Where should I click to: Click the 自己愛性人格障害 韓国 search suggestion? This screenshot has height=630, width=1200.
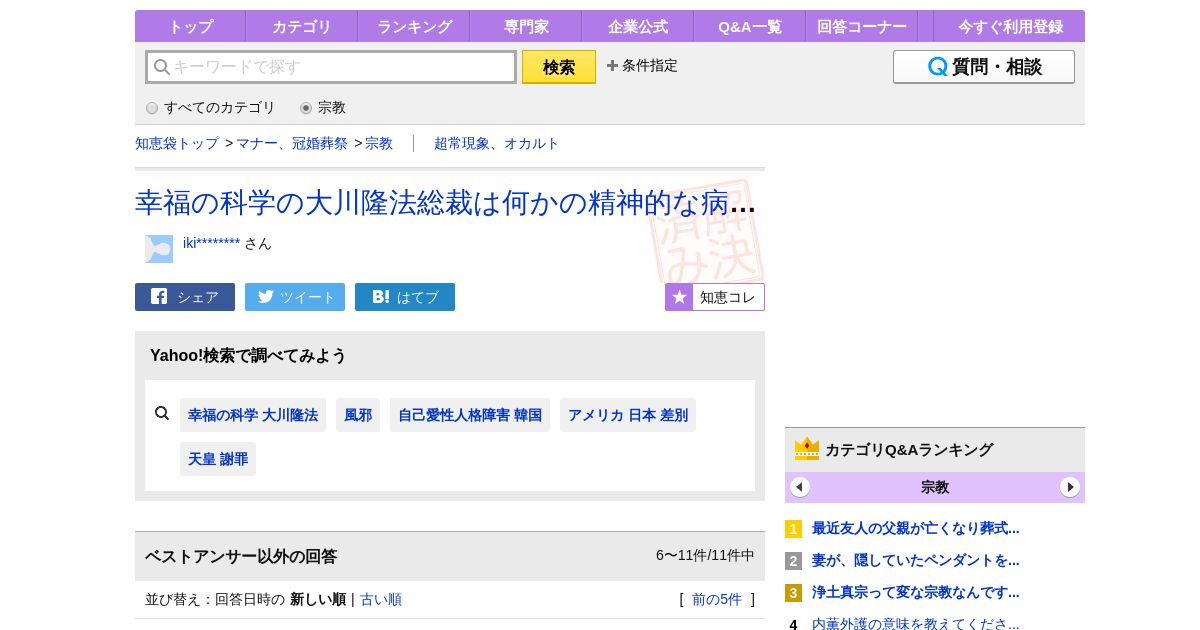tap(470, 415)
